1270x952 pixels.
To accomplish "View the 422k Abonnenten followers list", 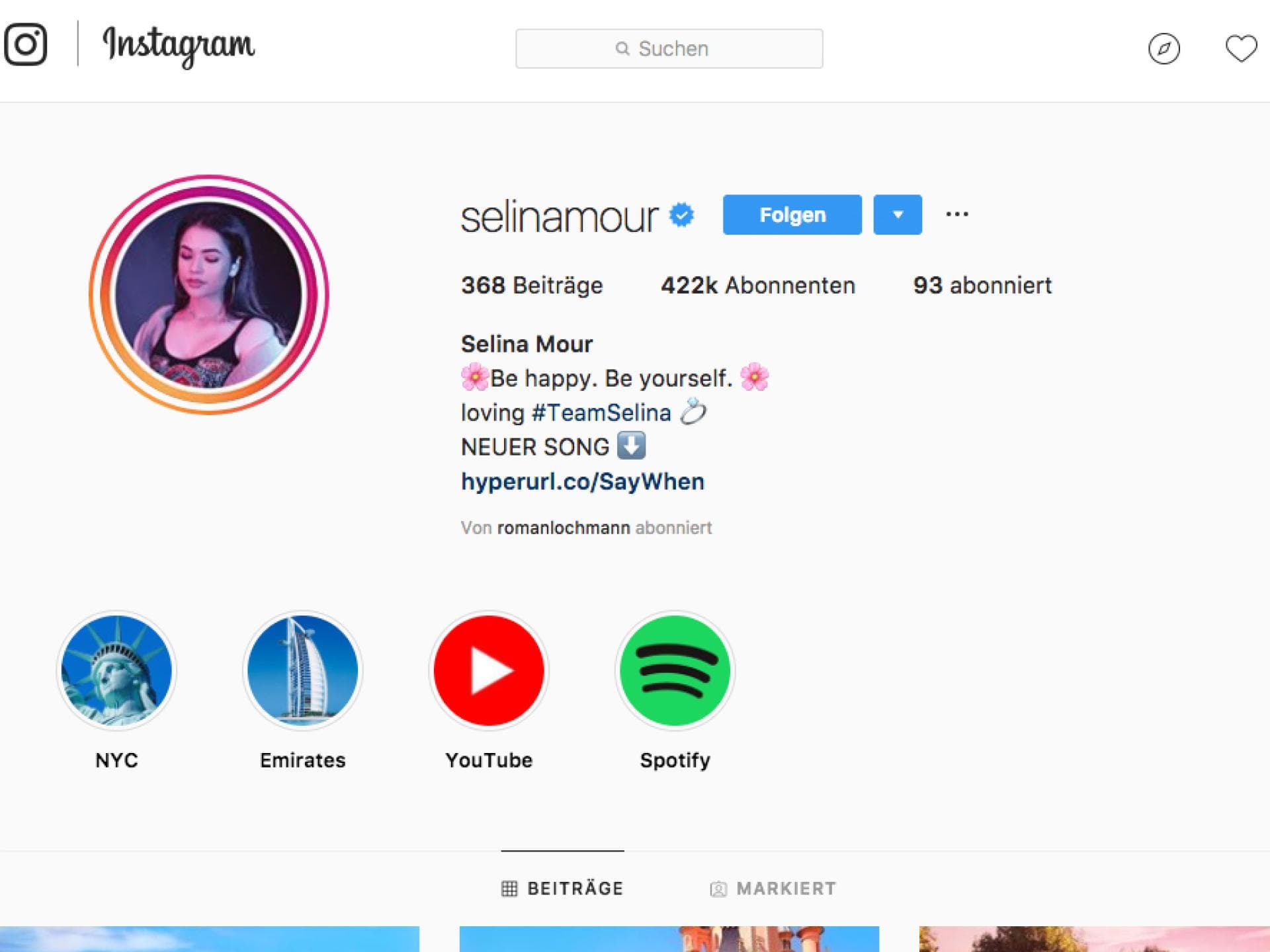I will coord(758,286).
